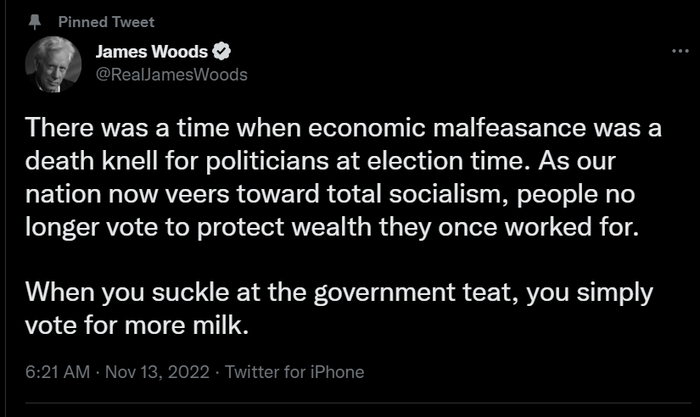The width and height of the screenshot is (700, 417).
Task: Click the words 'There was a time'
Action: pyautogui.click(x=112, y=128)
